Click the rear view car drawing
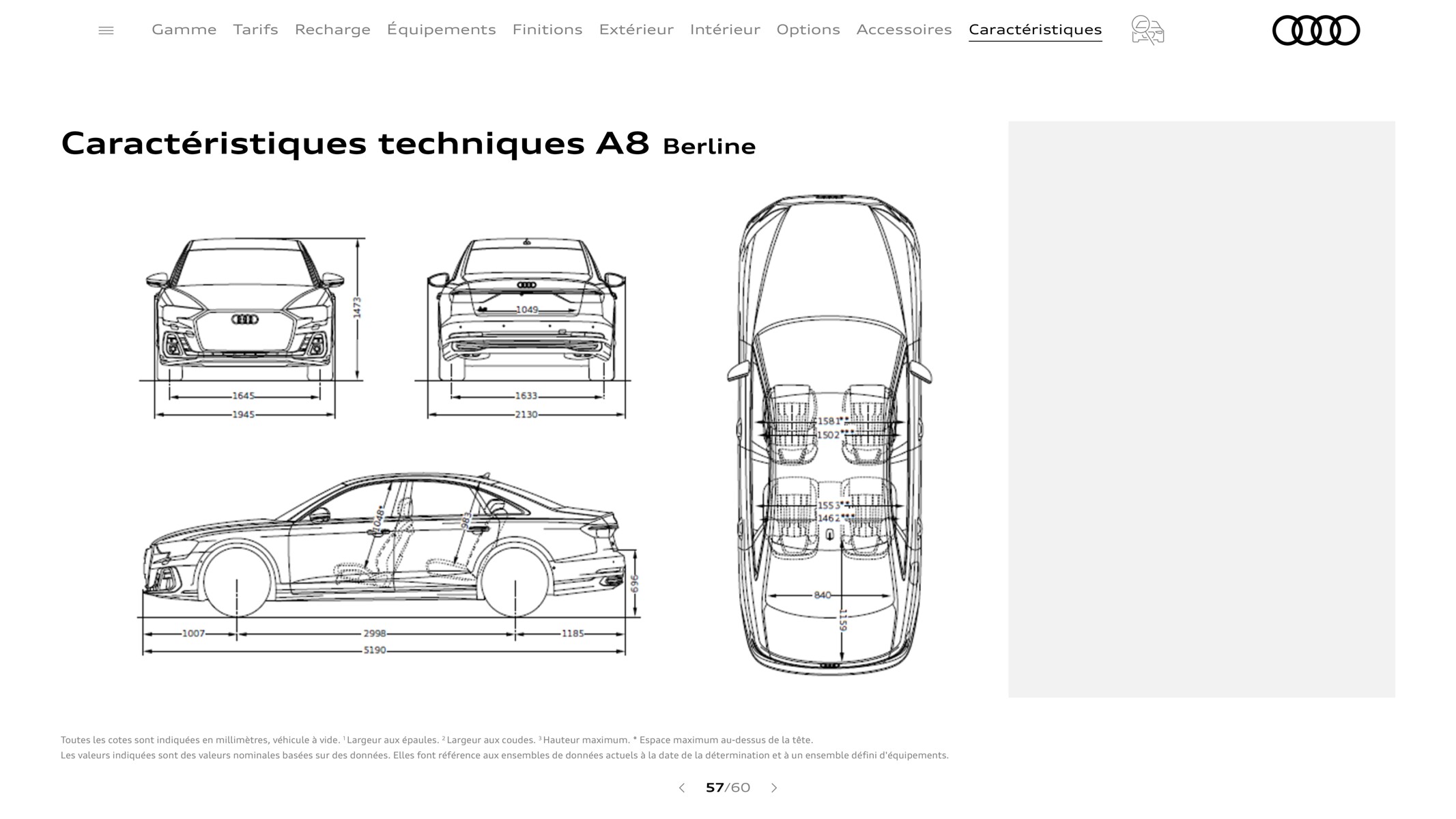Screen dimensions: 1456x819 coord(526,309)
